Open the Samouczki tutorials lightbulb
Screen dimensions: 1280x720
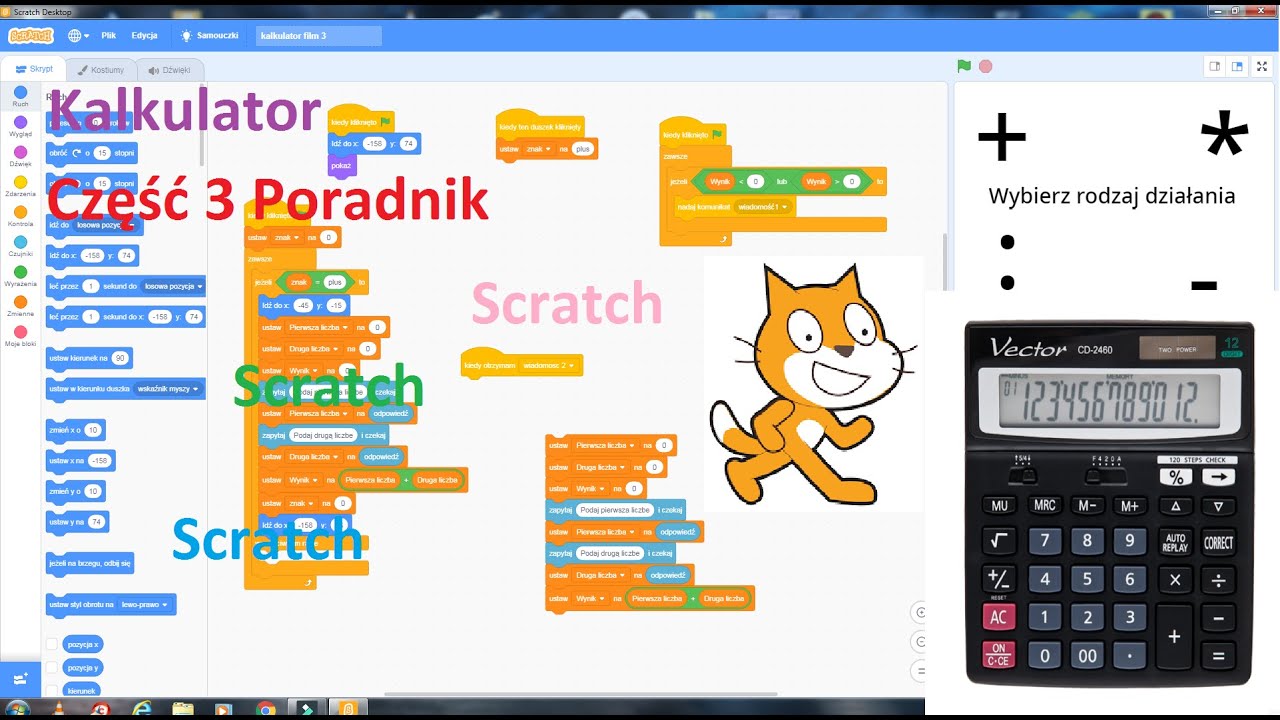pyautogui.click(x=209, y=35)
